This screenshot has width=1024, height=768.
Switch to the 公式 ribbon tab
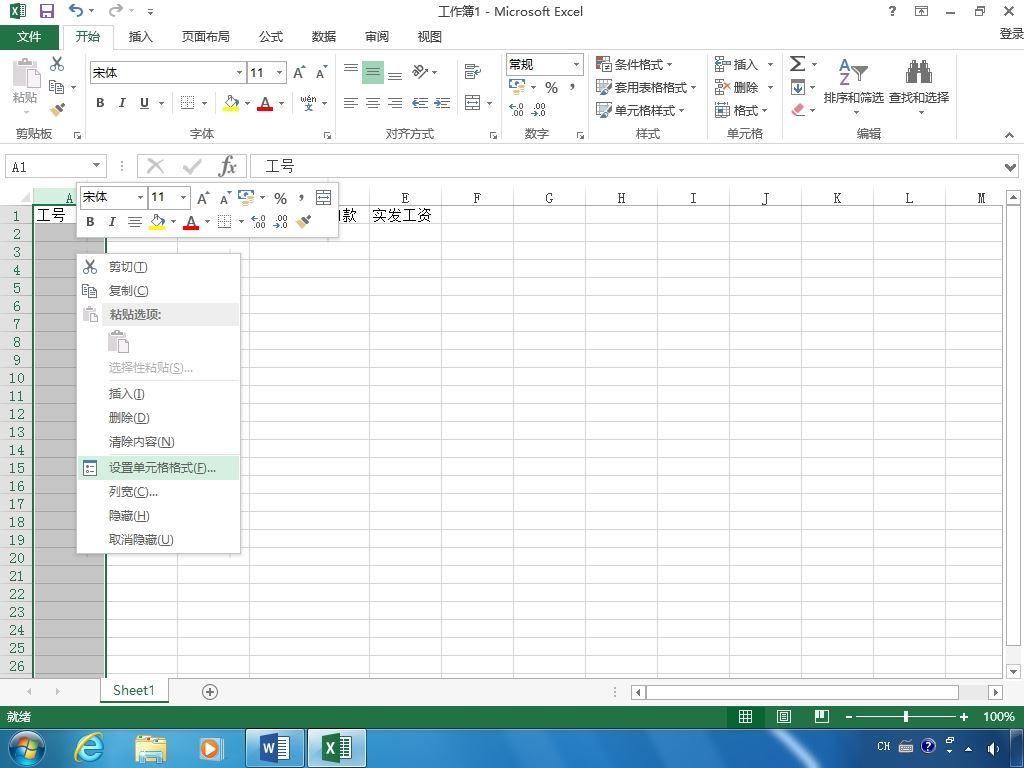coord(270,37)
